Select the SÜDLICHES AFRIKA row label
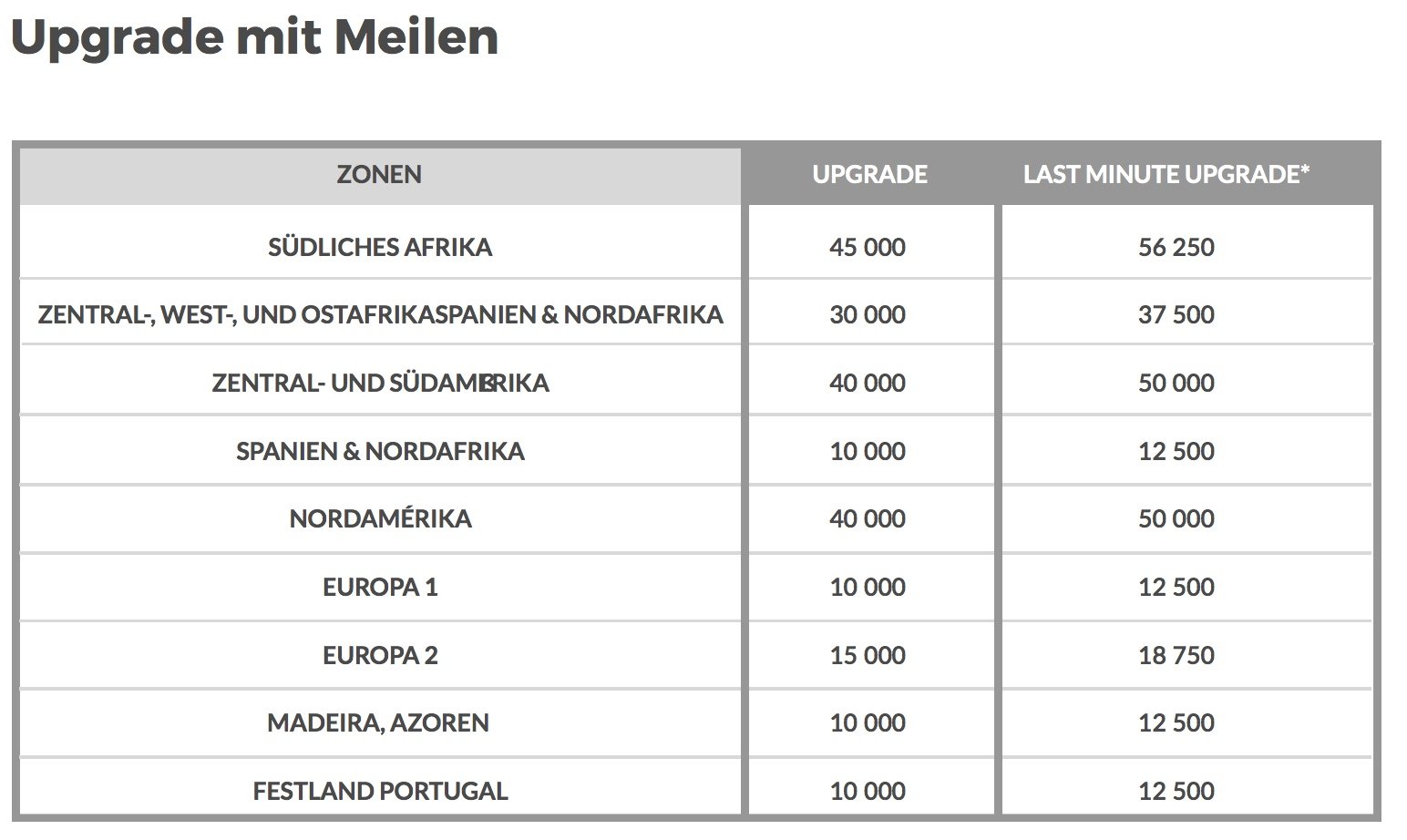 click(x=380, y=247)
